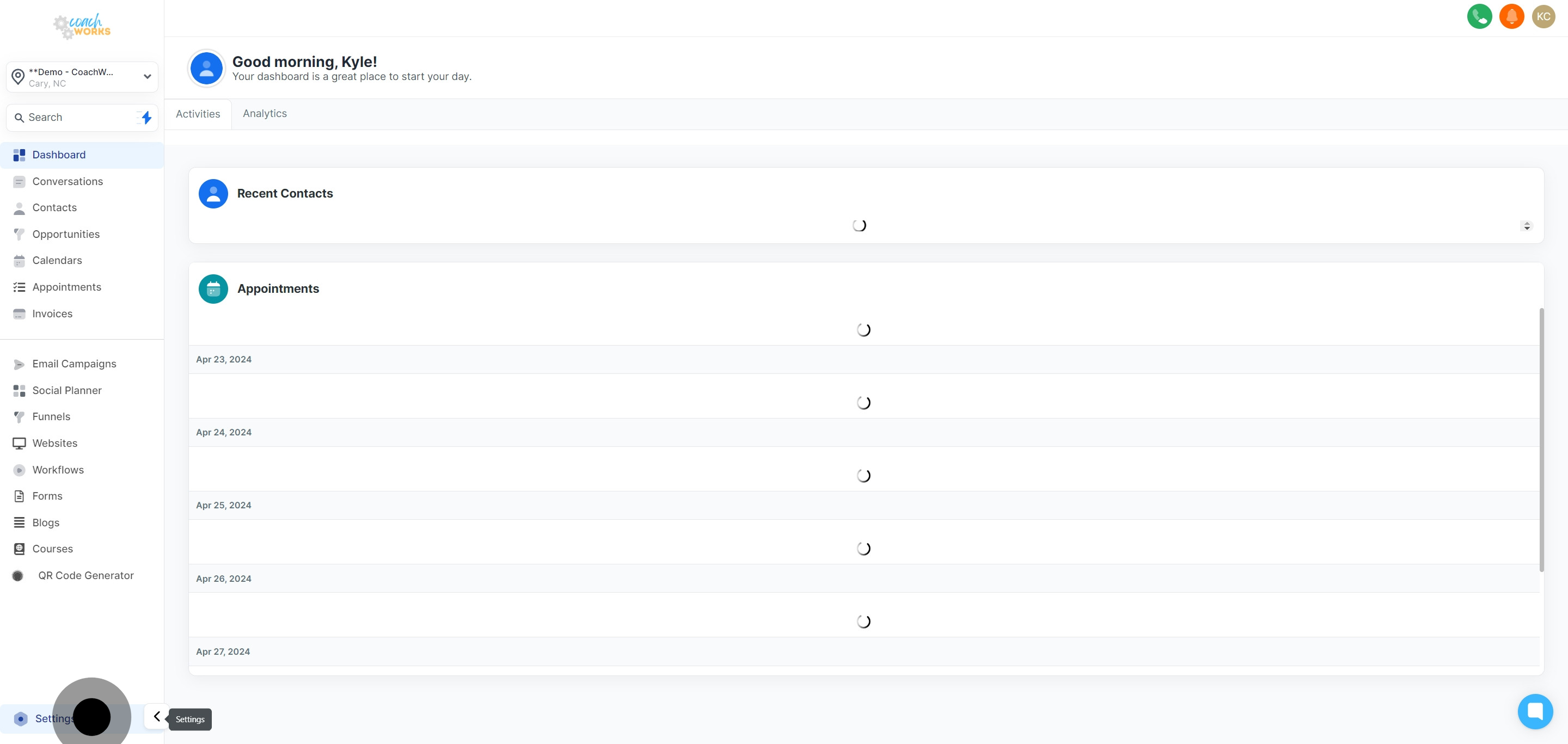Select the Activities tab

click(x=198, y=114)
